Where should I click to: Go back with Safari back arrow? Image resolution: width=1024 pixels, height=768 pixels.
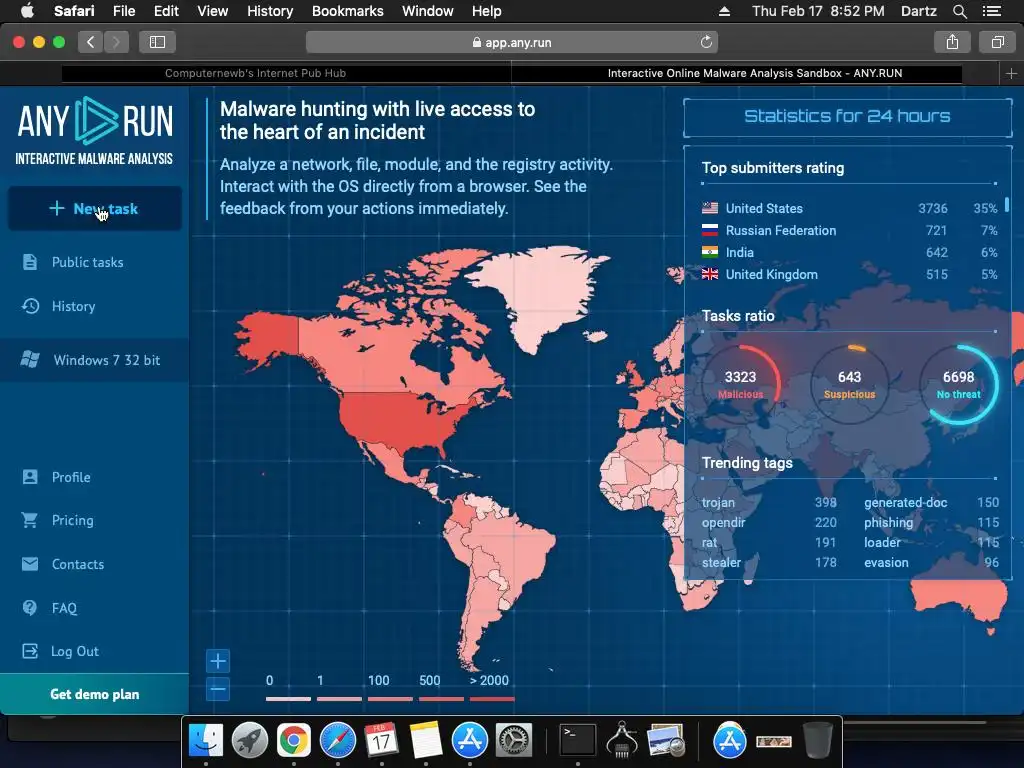click(x=91, y=42)
